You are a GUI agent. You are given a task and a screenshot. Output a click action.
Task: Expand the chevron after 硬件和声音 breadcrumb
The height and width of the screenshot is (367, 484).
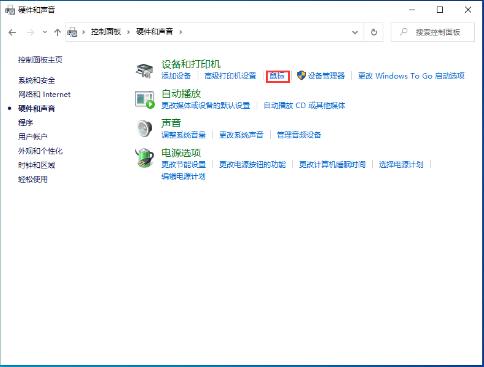[181, 32]
